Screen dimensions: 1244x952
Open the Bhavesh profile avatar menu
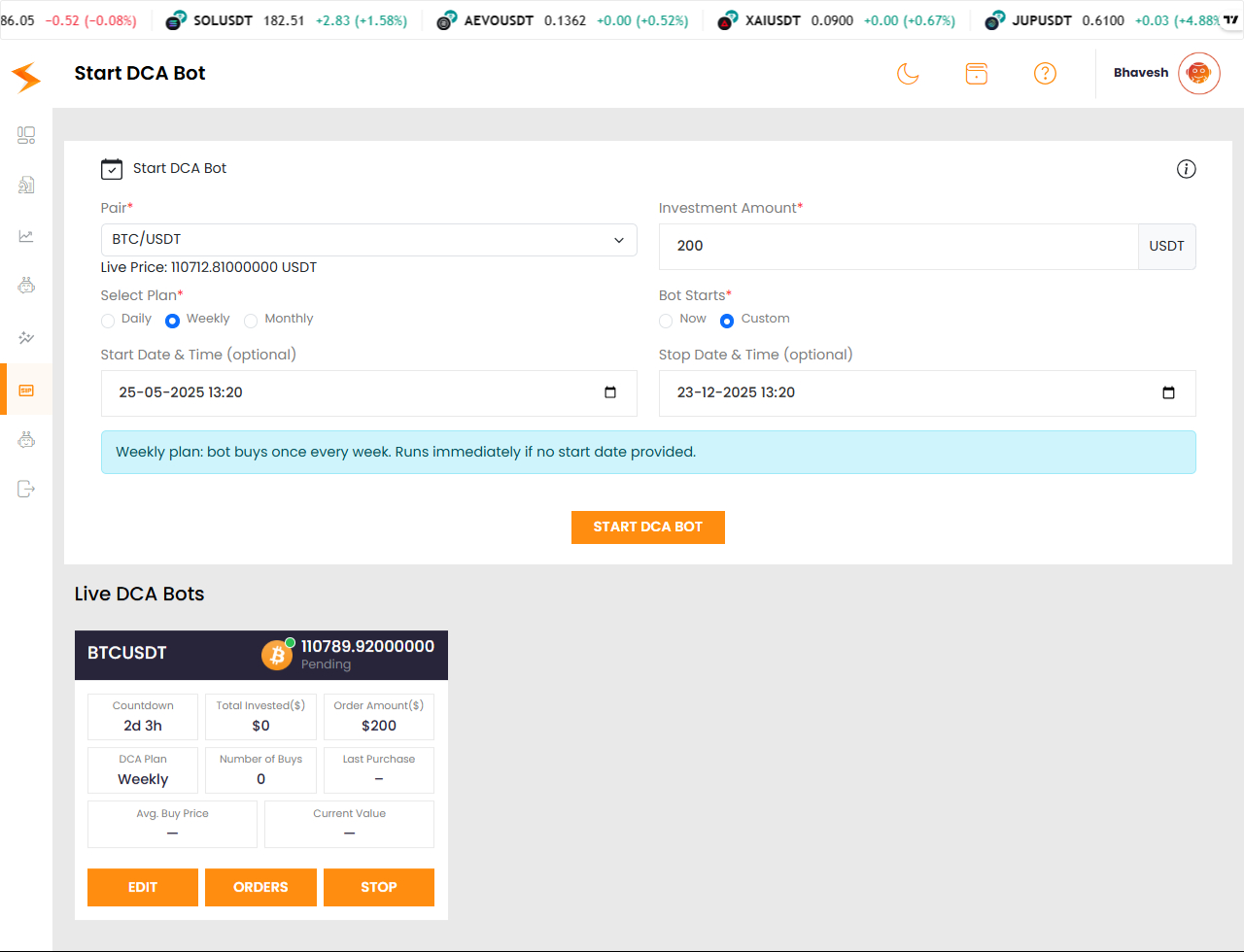[x=1198, y=74]
